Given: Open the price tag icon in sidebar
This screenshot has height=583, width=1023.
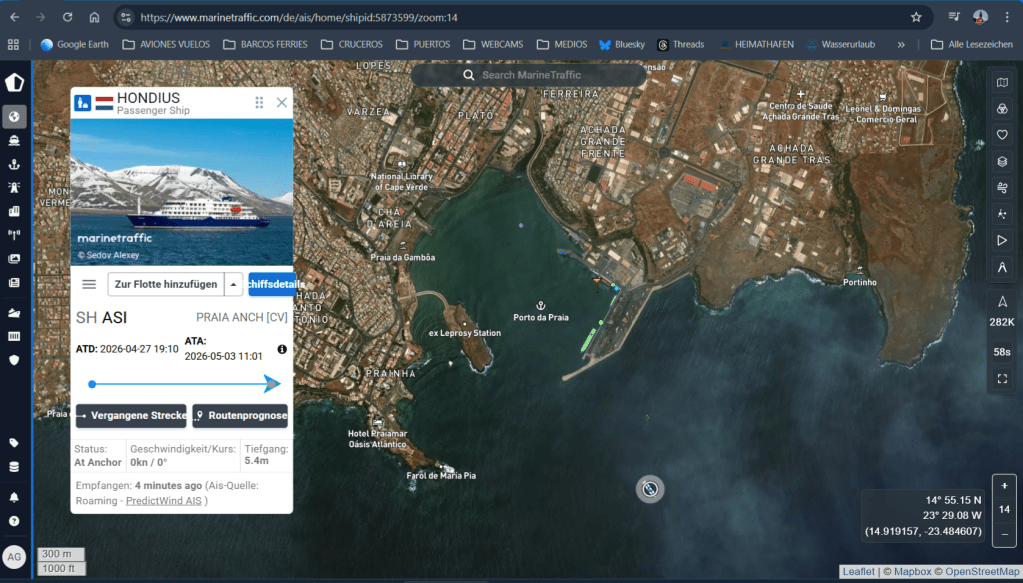Looking at the screenshot, I should click(14, 443).
